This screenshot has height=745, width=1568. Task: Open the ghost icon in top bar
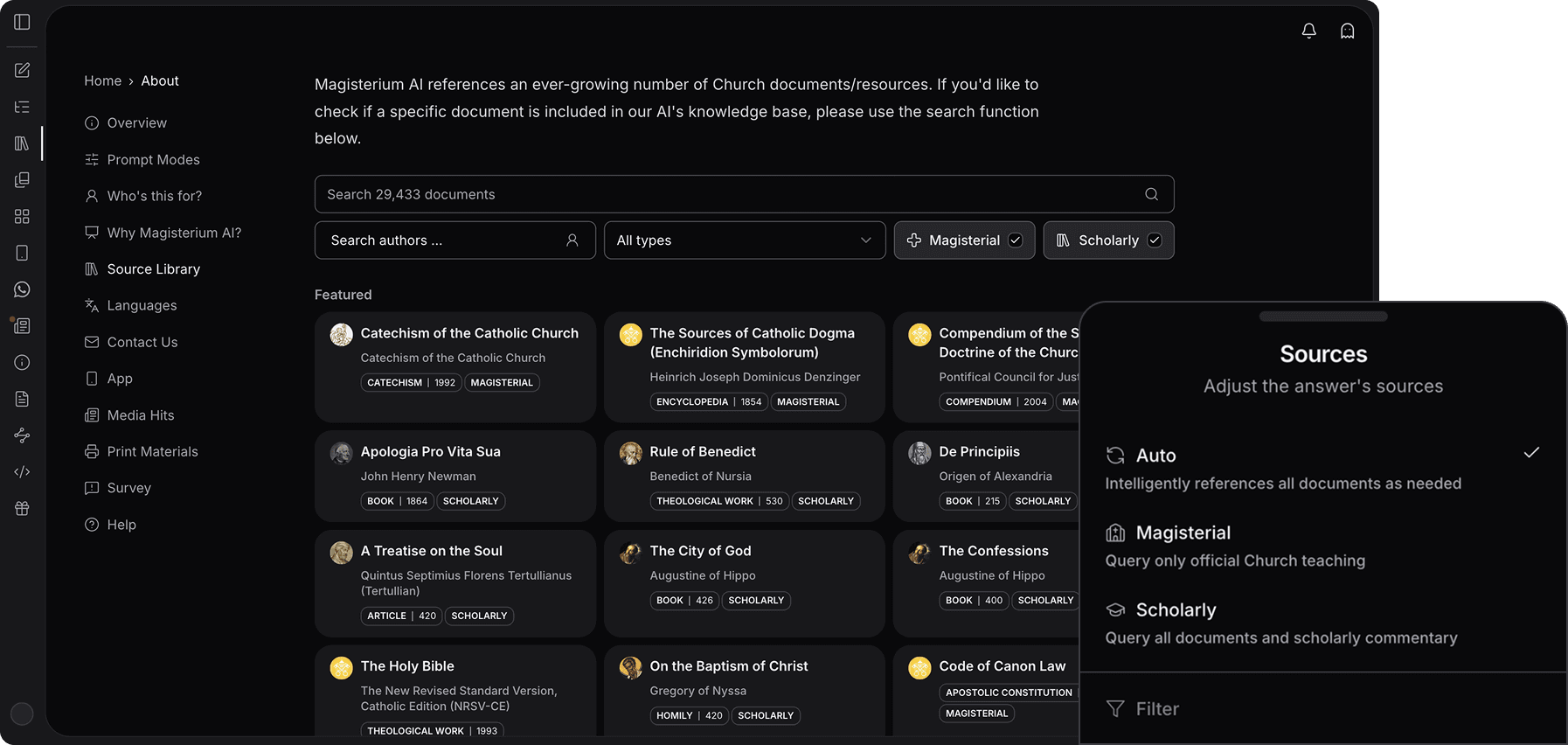(1347, 31)
